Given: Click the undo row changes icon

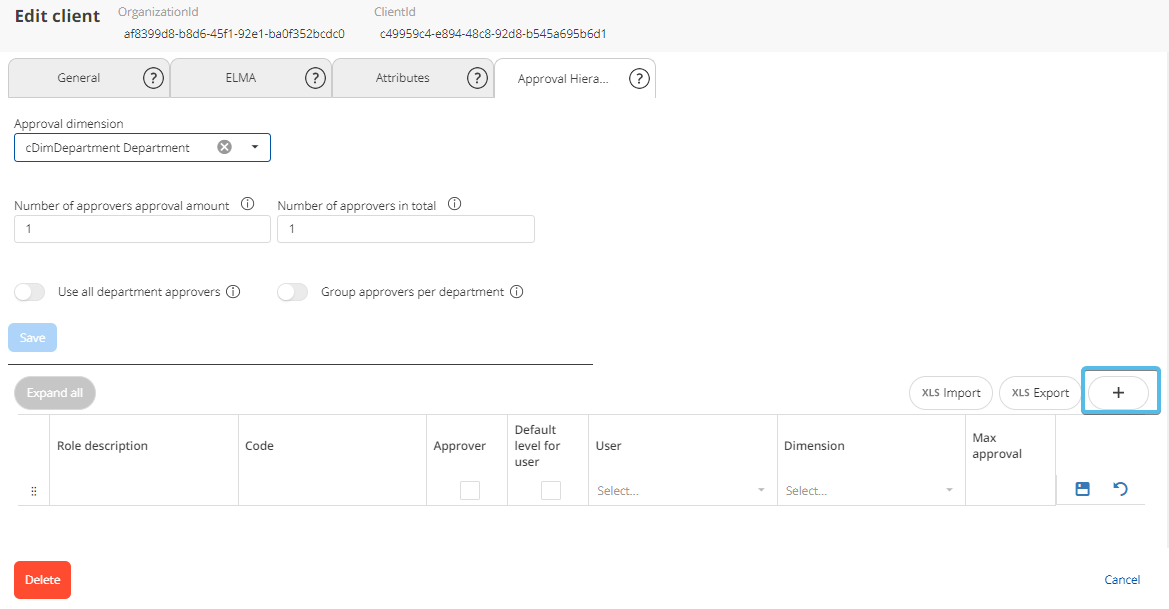Looking at the screenshot, I should pyautogui.click(x=1120, y=489).
